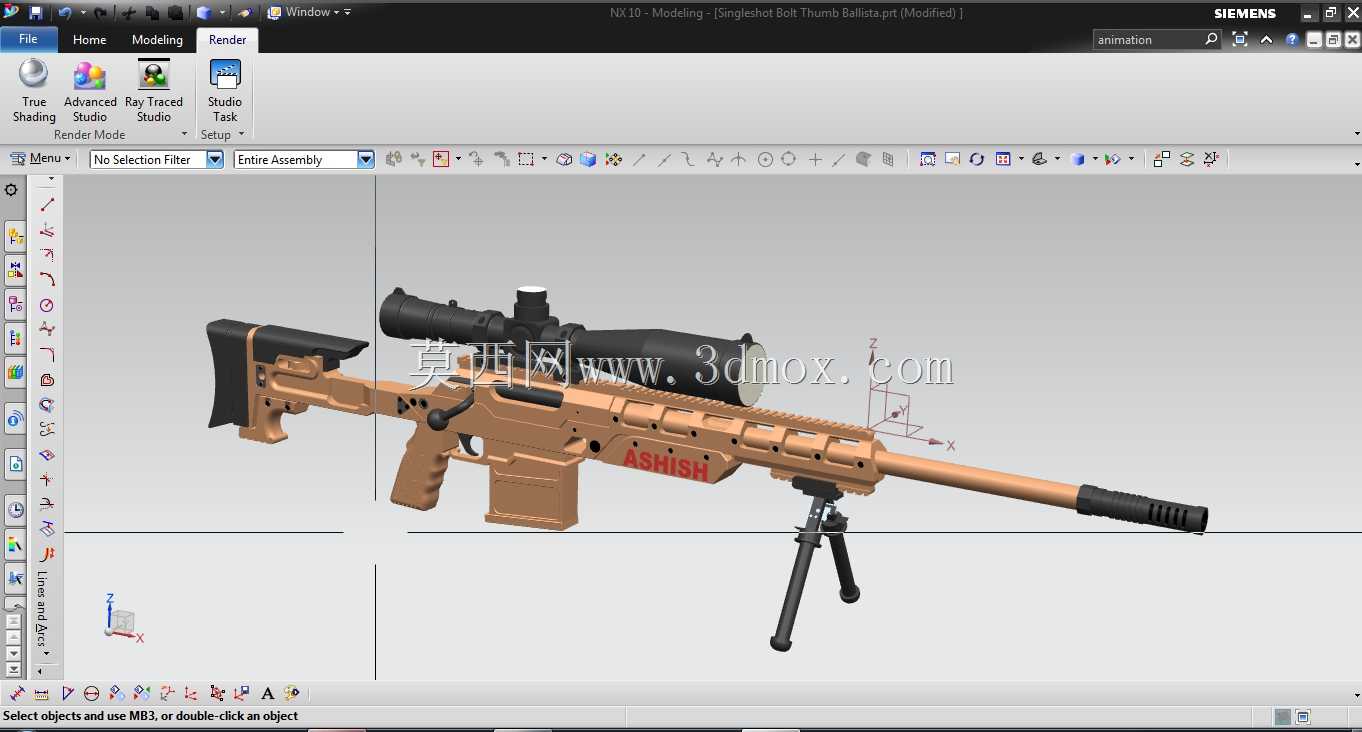Viewport: 1362px width, 732px height.
Task: Click the Copy icon in quick access toolbar
Action: 152,13
